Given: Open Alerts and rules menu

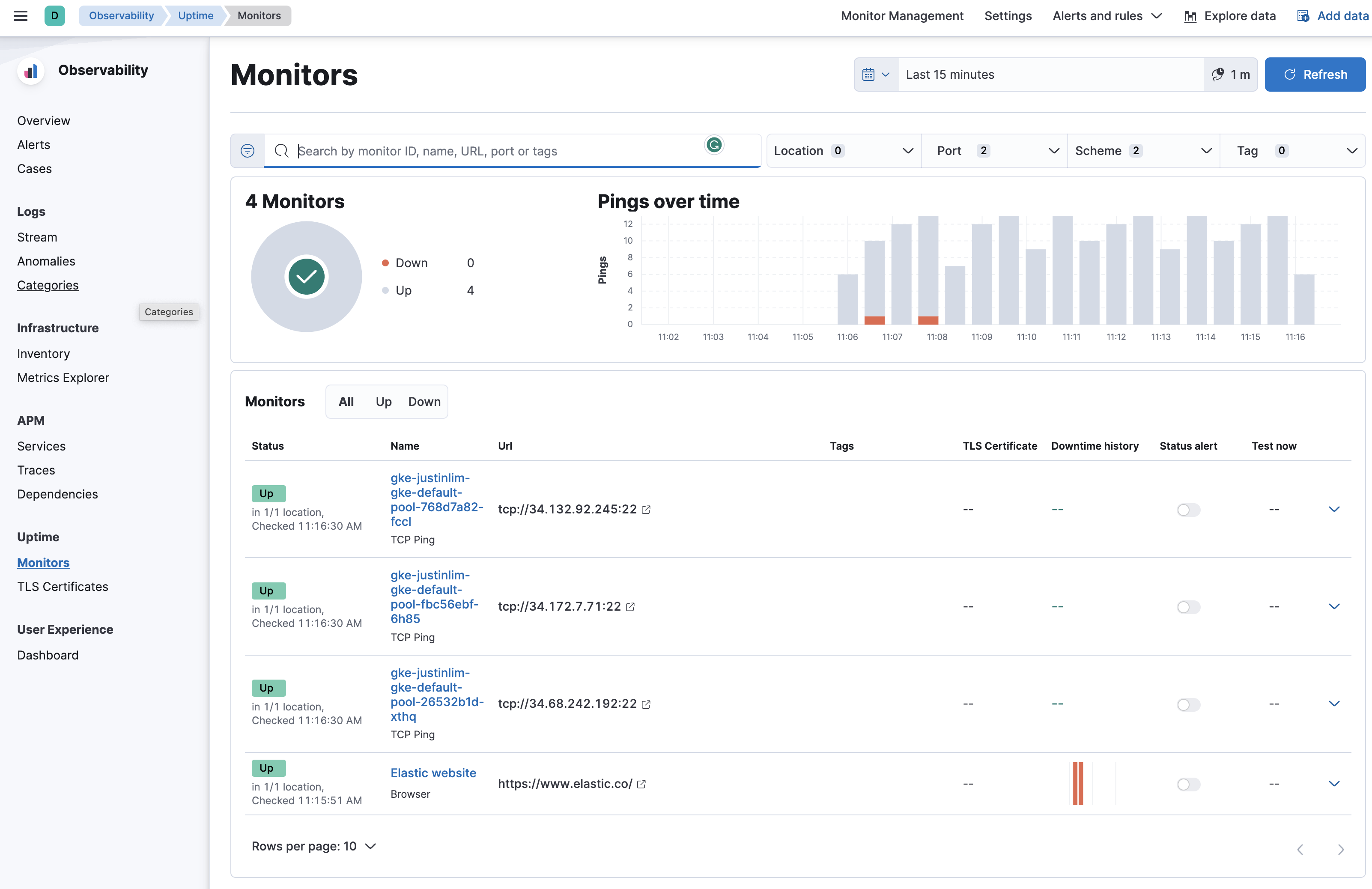Looking at the screenshot, I should [1106, 15].
